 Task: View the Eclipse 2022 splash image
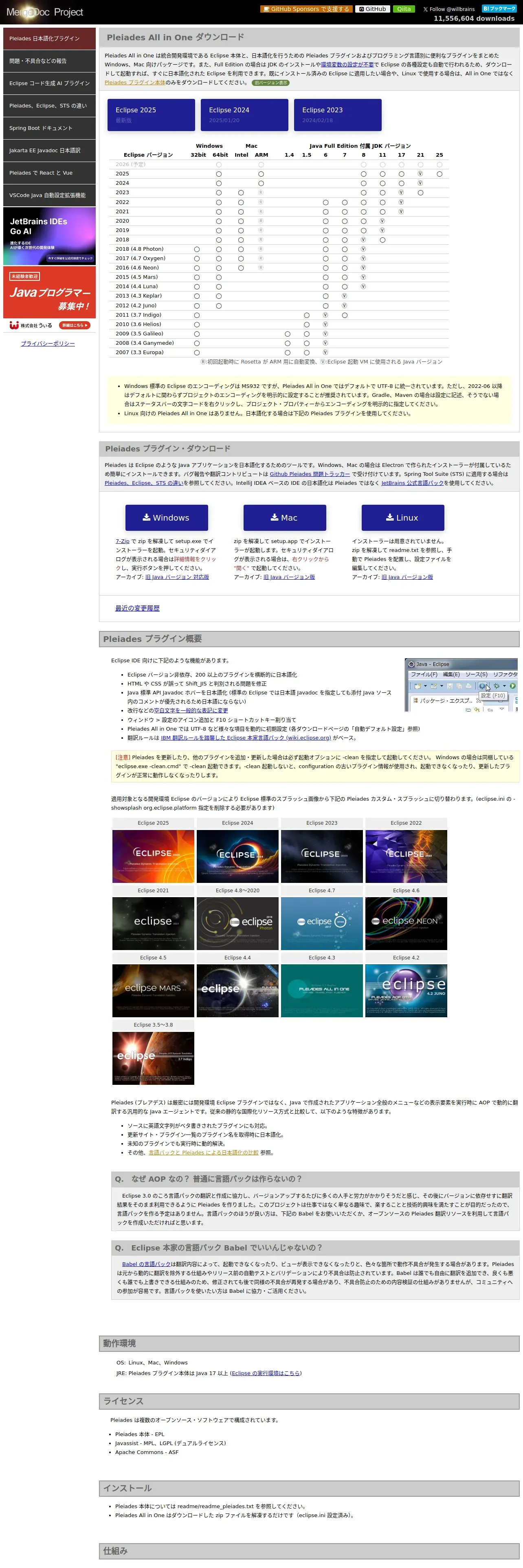(406, 856)
